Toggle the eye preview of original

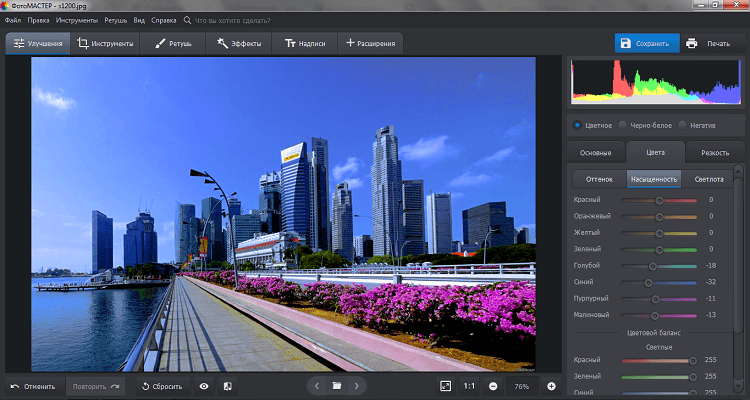(204, 385)
